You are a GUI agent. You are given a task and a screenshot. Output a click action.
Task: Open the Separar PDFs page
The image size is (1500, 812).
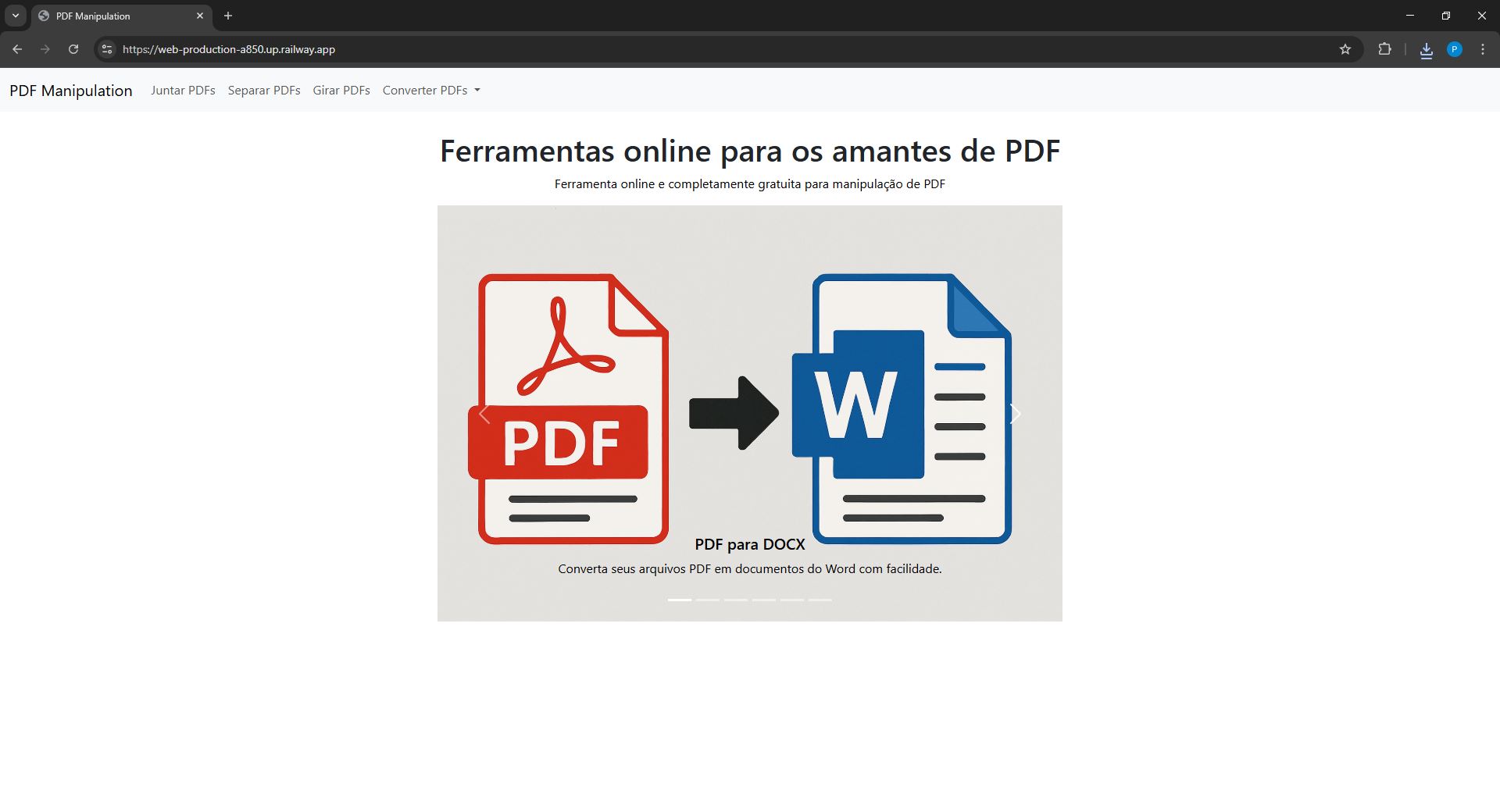(x=264, y=91)
